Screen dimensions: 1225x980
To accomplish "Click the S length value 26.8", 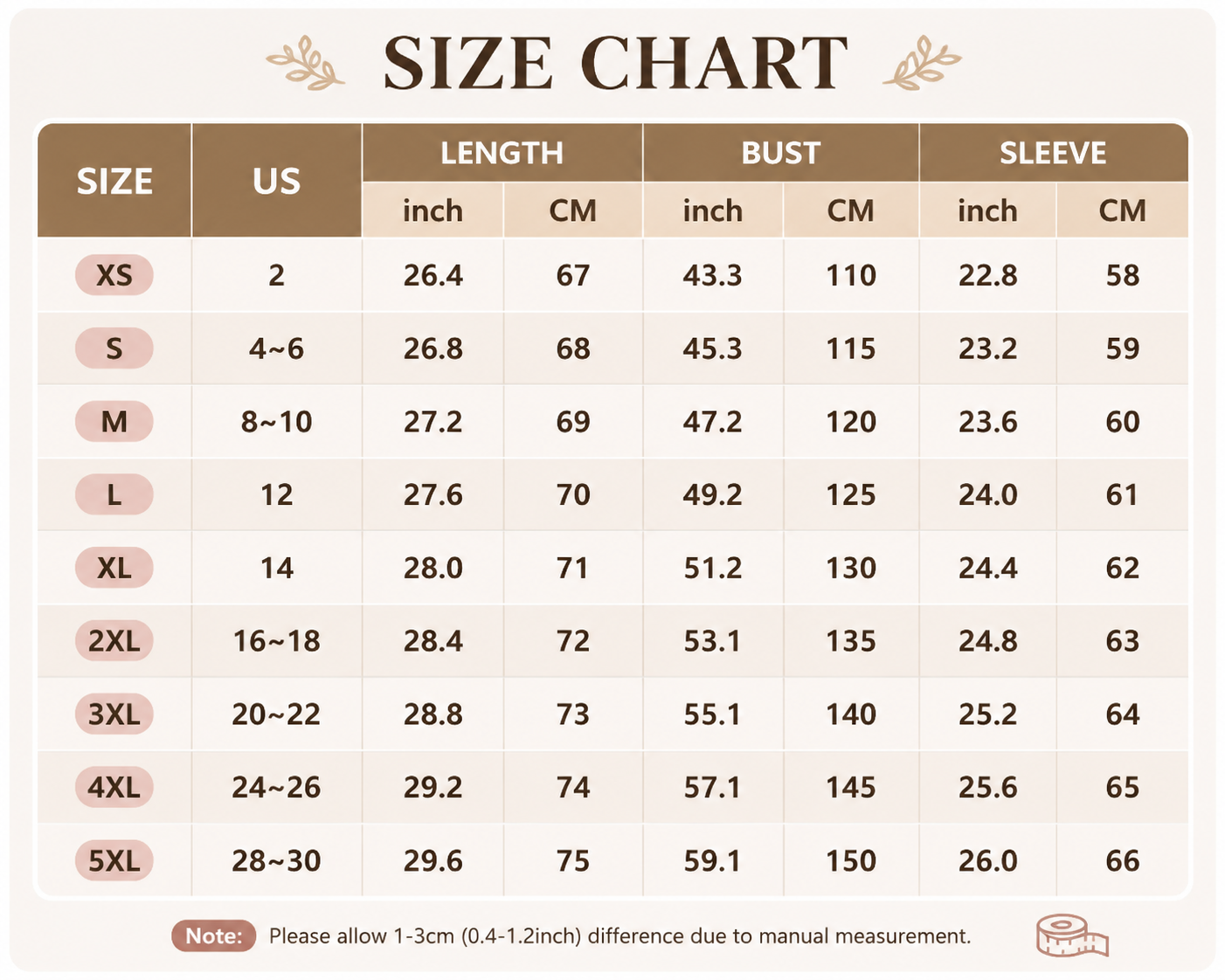I will [433, 349].
